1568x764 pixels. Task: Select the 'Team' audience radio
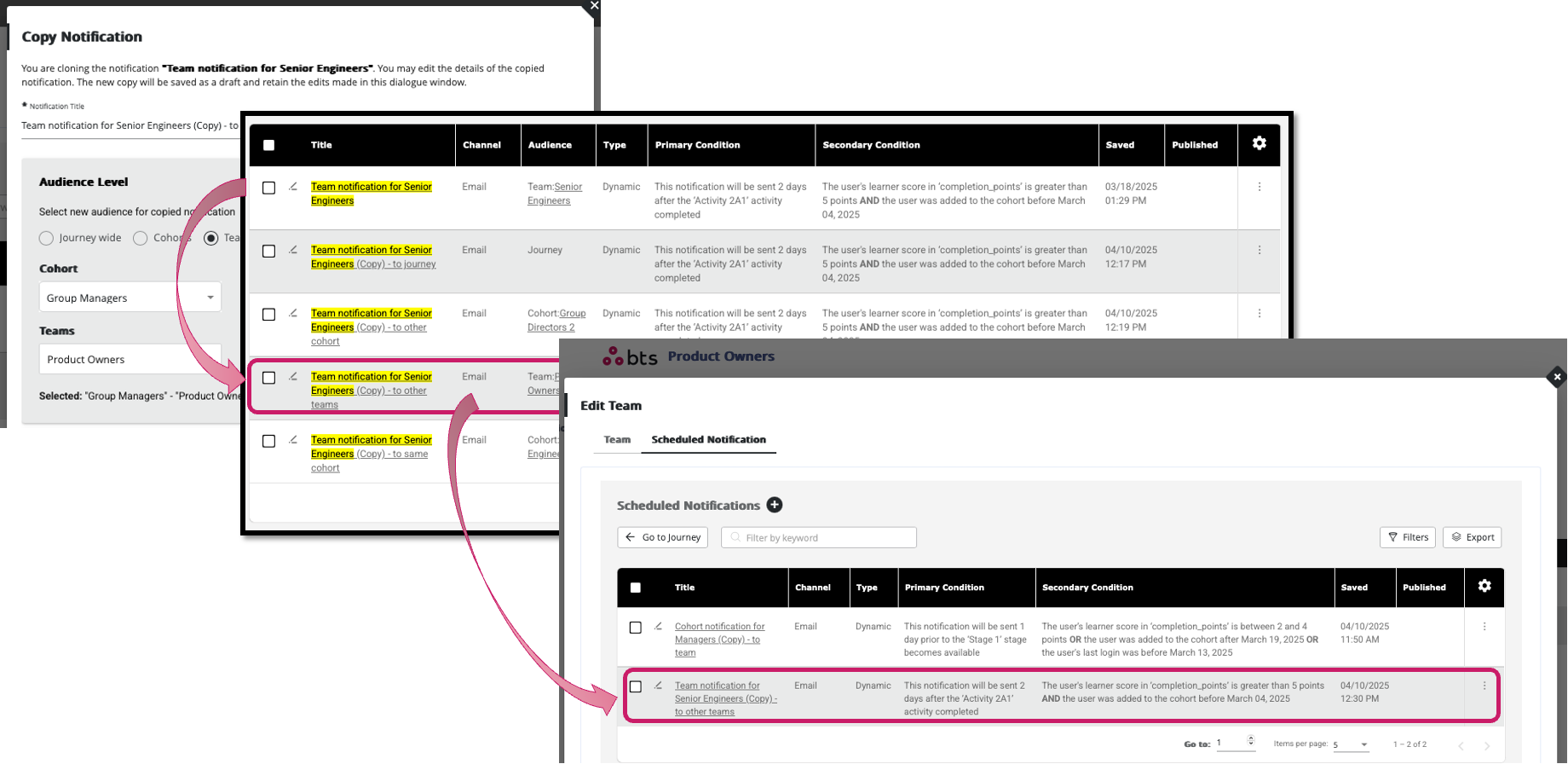click(x=210, y=238)
